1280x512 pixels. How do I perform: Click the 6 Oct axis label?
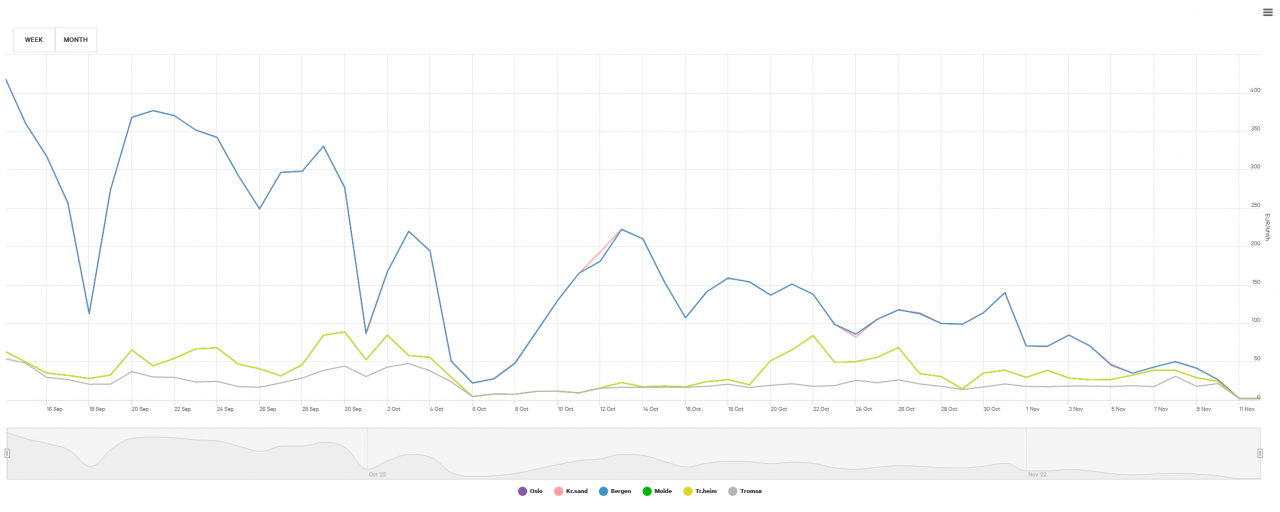click(480, 409)
